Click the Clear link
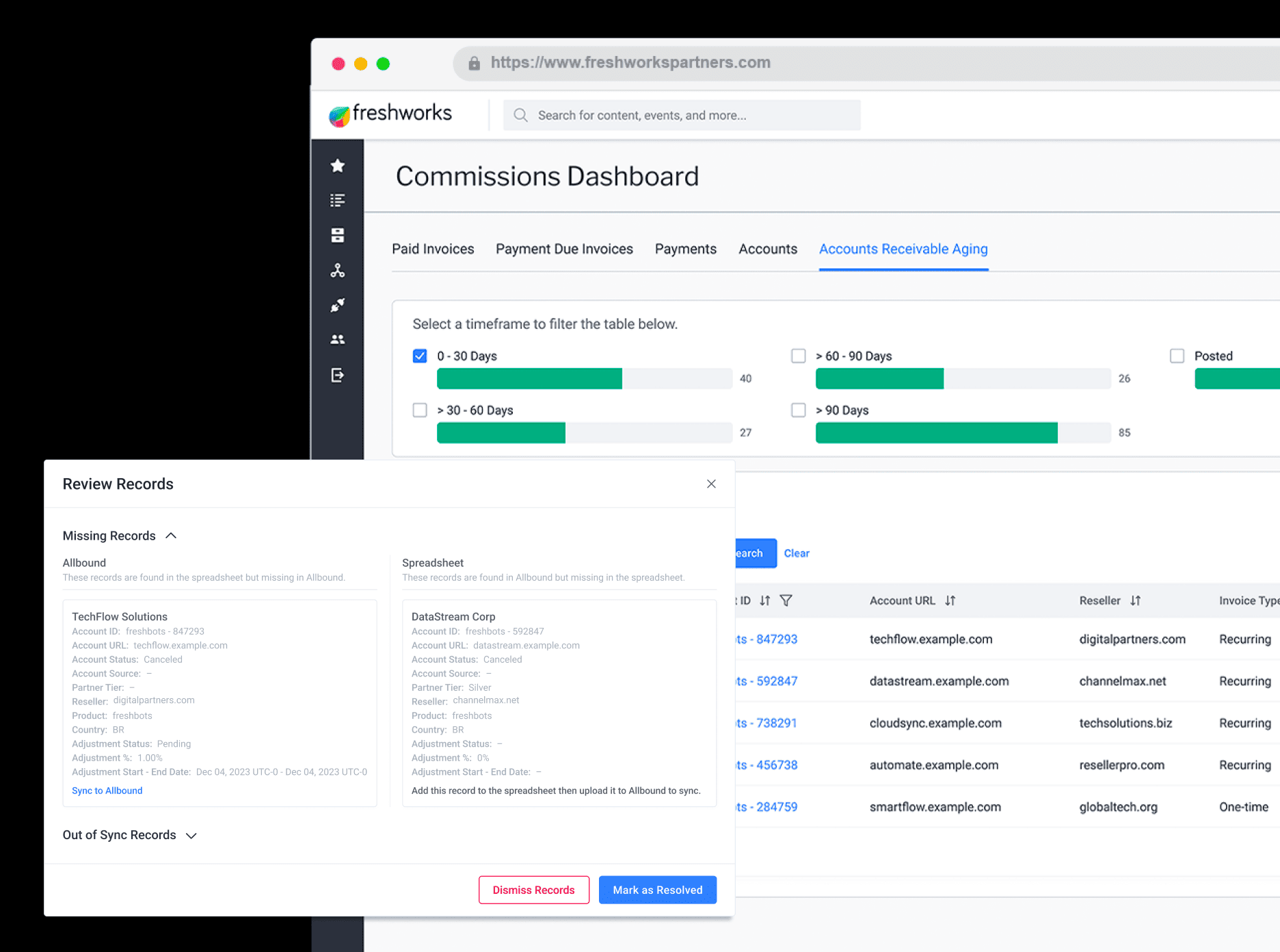 coord(797,553)
